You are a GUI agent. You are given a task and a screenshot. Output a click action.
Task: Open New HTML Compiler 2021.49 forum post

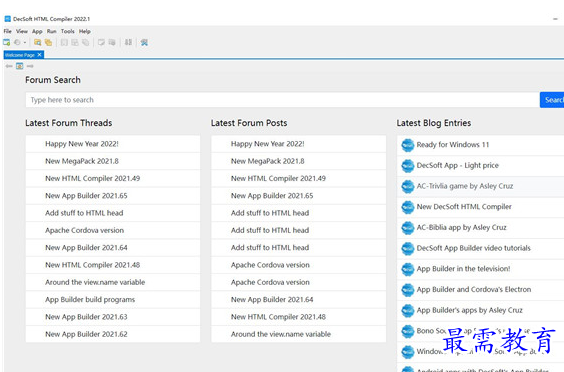pos(299,178)
